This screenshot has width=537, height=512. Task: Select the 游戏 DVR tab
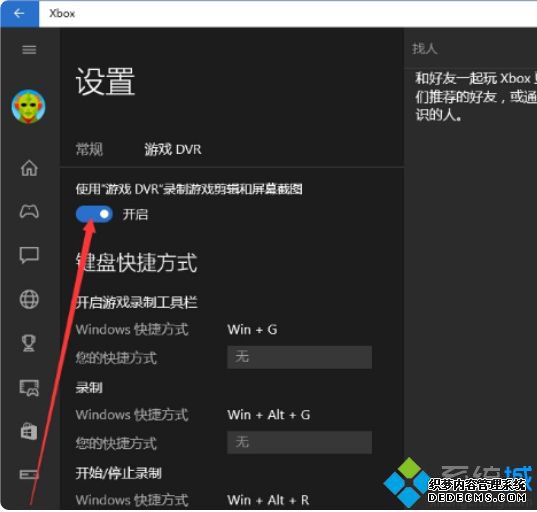coord(173,150)
